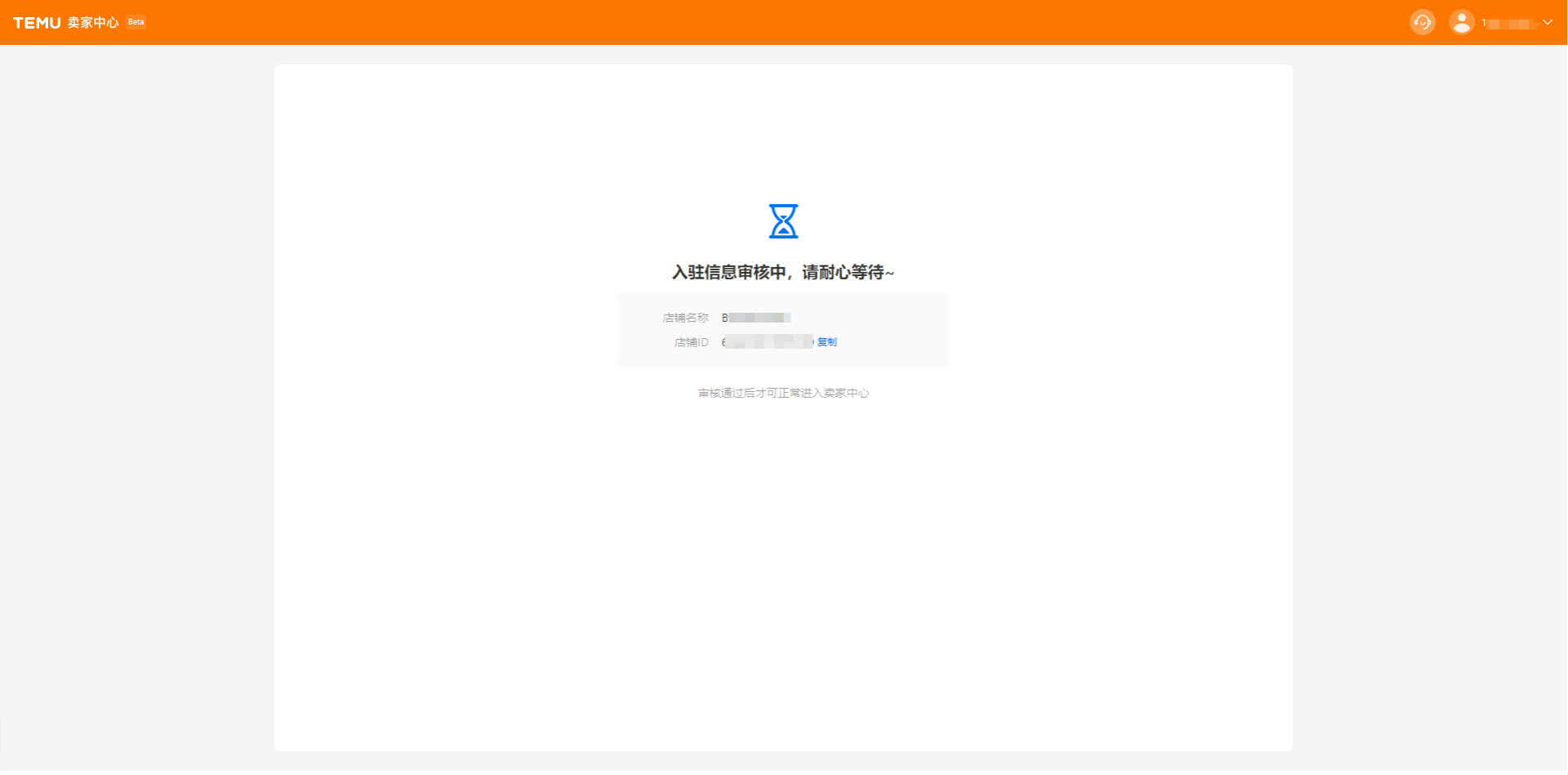
Task: Click the blurred store ID value
Action: 768,342
